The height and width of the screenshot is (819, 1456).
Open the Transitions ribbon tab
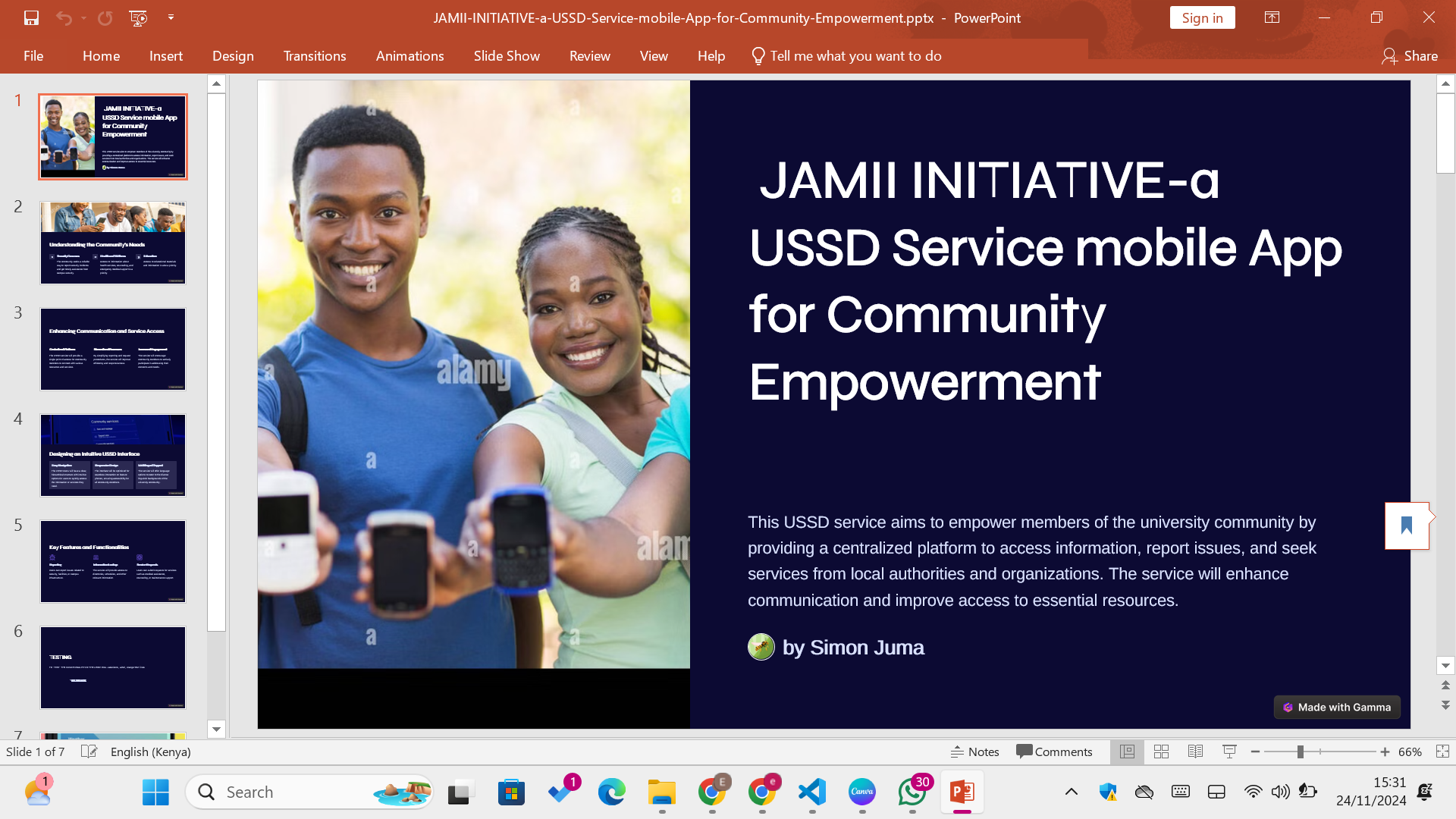coord(314,56)
